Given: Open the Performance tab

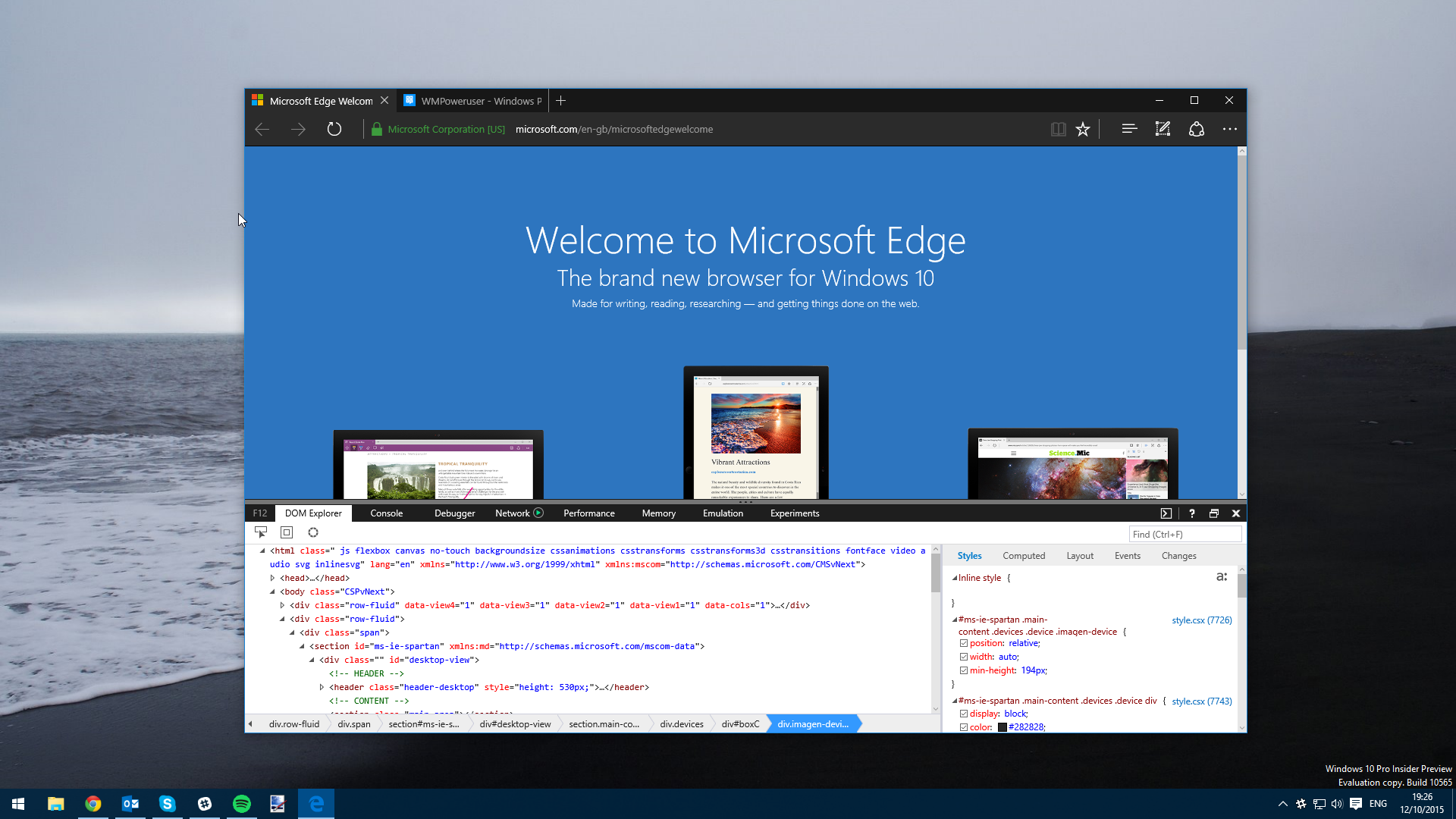Looking at the screenshot, I should [588, 513].
